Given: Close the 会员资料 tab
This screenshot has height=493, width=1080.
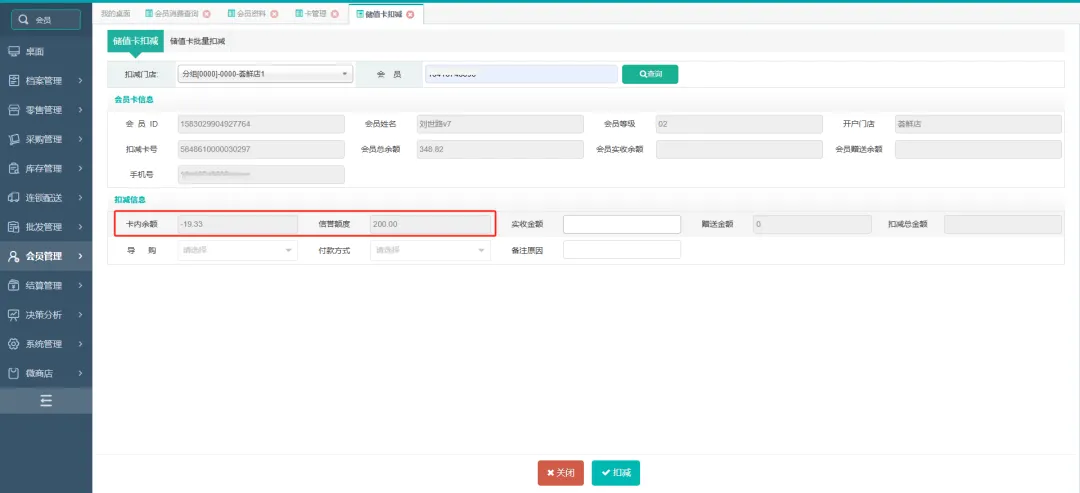Looking at the screenshot, I should tap(274, 14).
